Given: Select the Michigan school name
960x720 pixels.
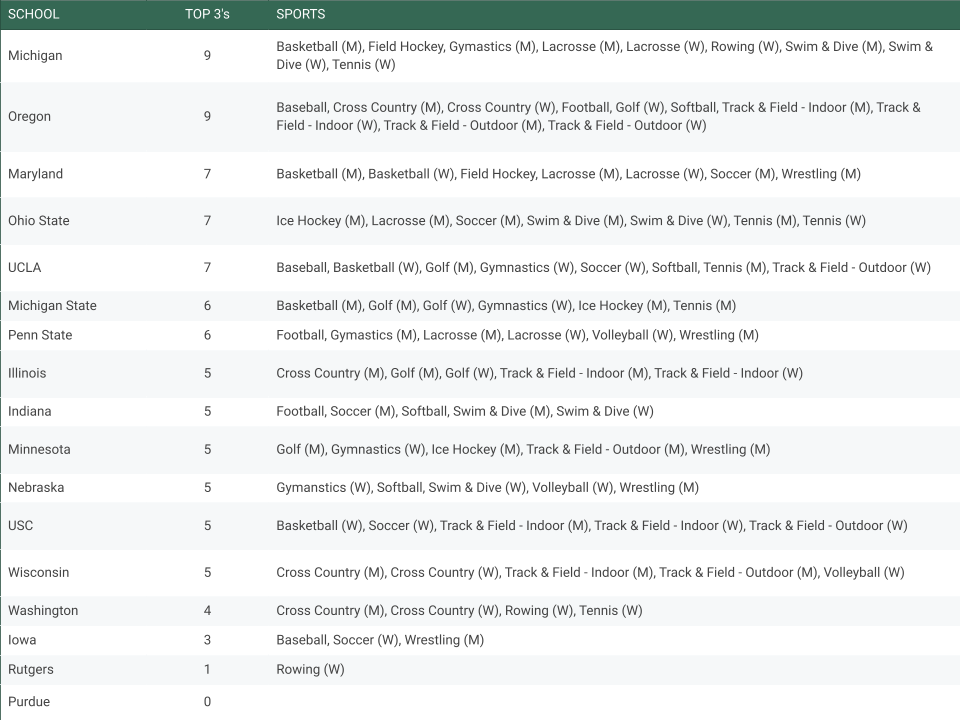Looking at the screenshot, I should pyautogui.click(x=35, y=56).
